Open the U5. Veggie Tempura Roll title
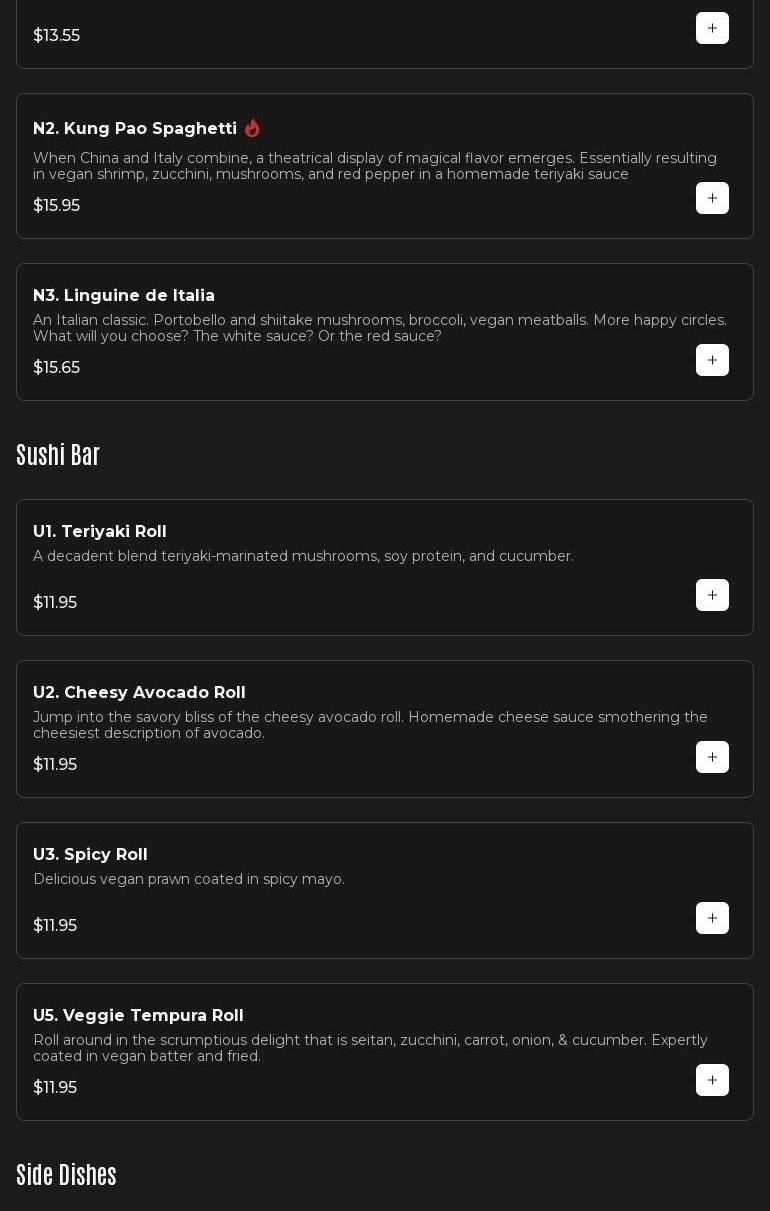 (x=138, y=1016)
